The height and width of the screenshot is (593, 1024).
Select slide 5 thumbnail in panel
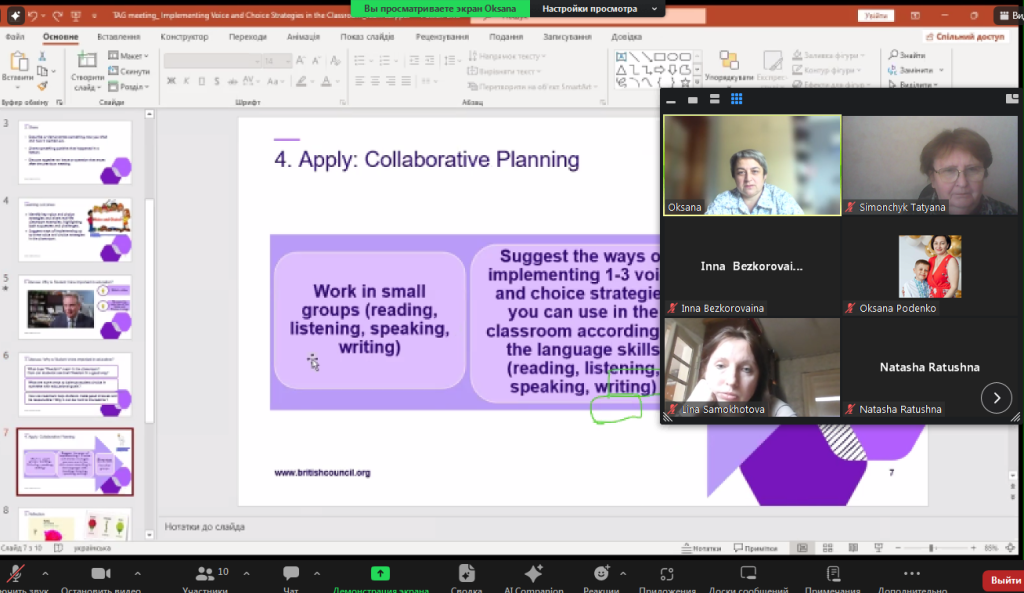(x=75, y=307)
